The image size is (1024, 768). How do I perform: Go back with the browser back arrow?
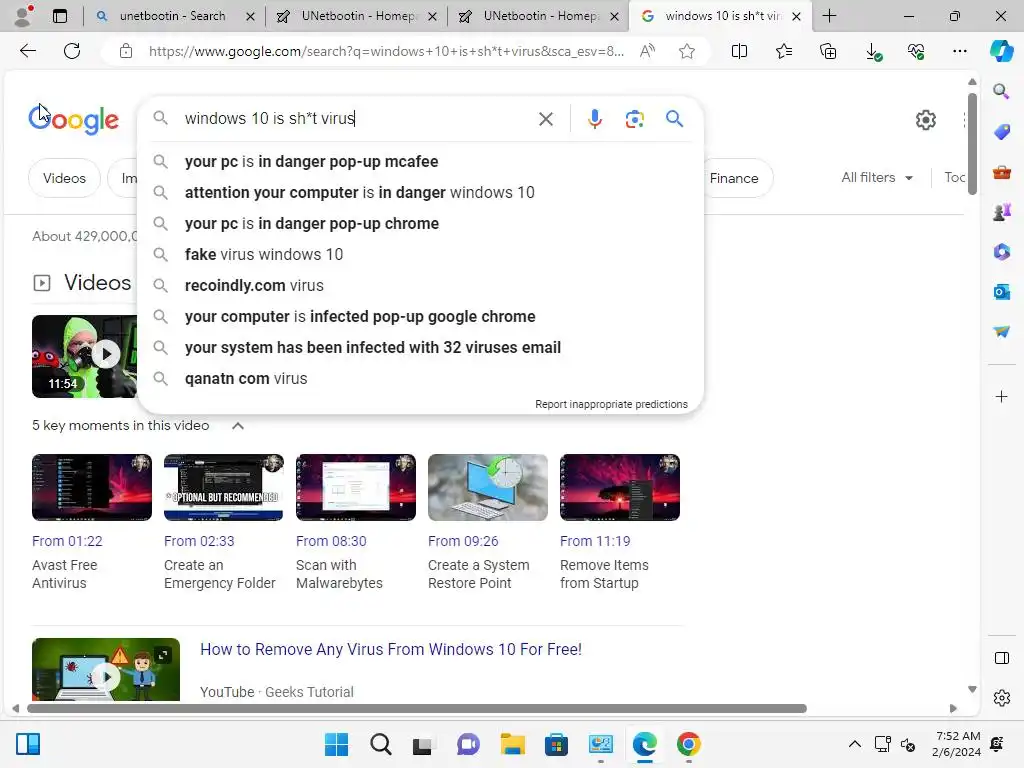27,51
